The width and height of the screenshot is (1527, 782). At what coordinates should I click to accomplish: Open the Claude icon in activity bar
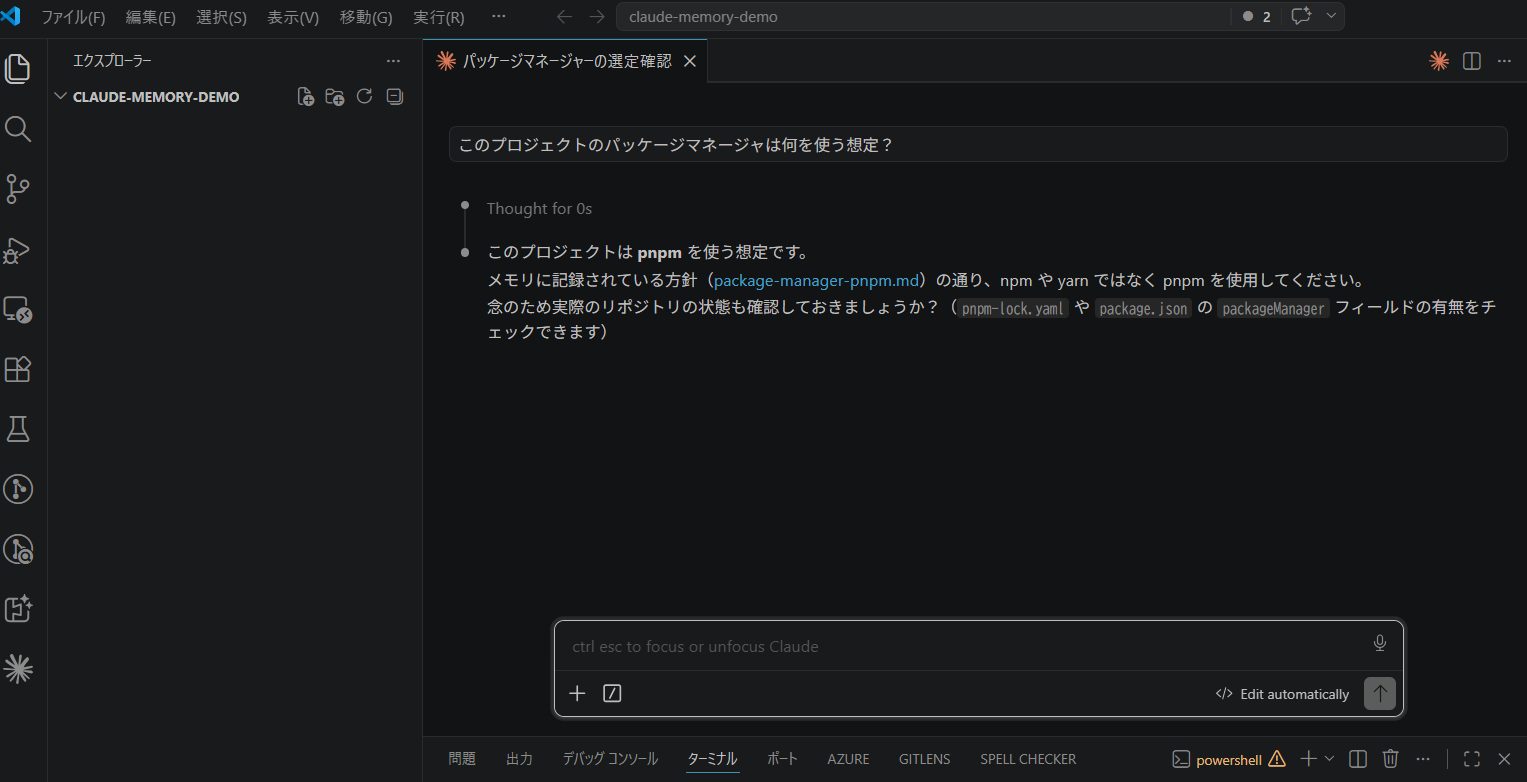(18, 669)
